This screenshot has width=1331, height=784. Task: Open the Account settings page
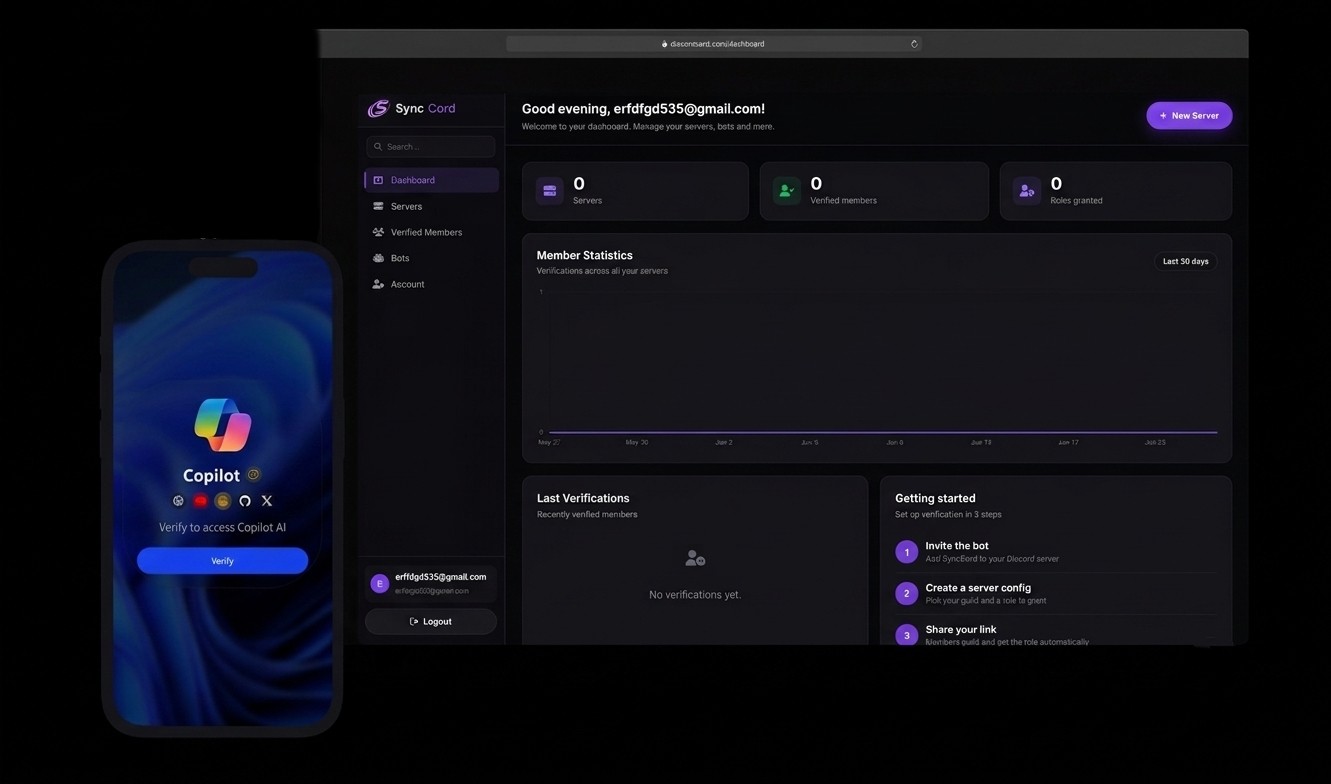click(x=431, y=284)
